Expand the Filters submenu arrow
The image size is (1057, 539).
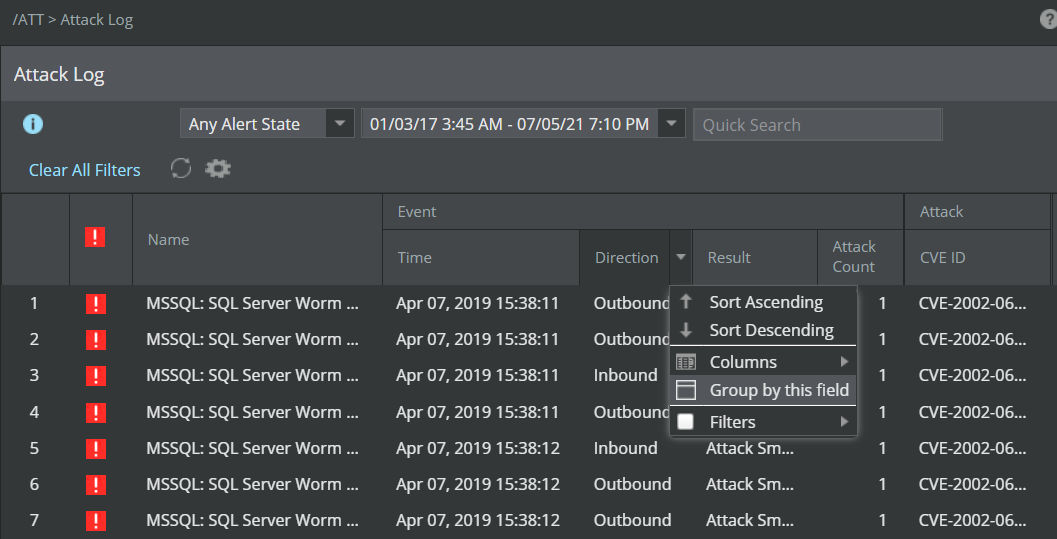844,422
